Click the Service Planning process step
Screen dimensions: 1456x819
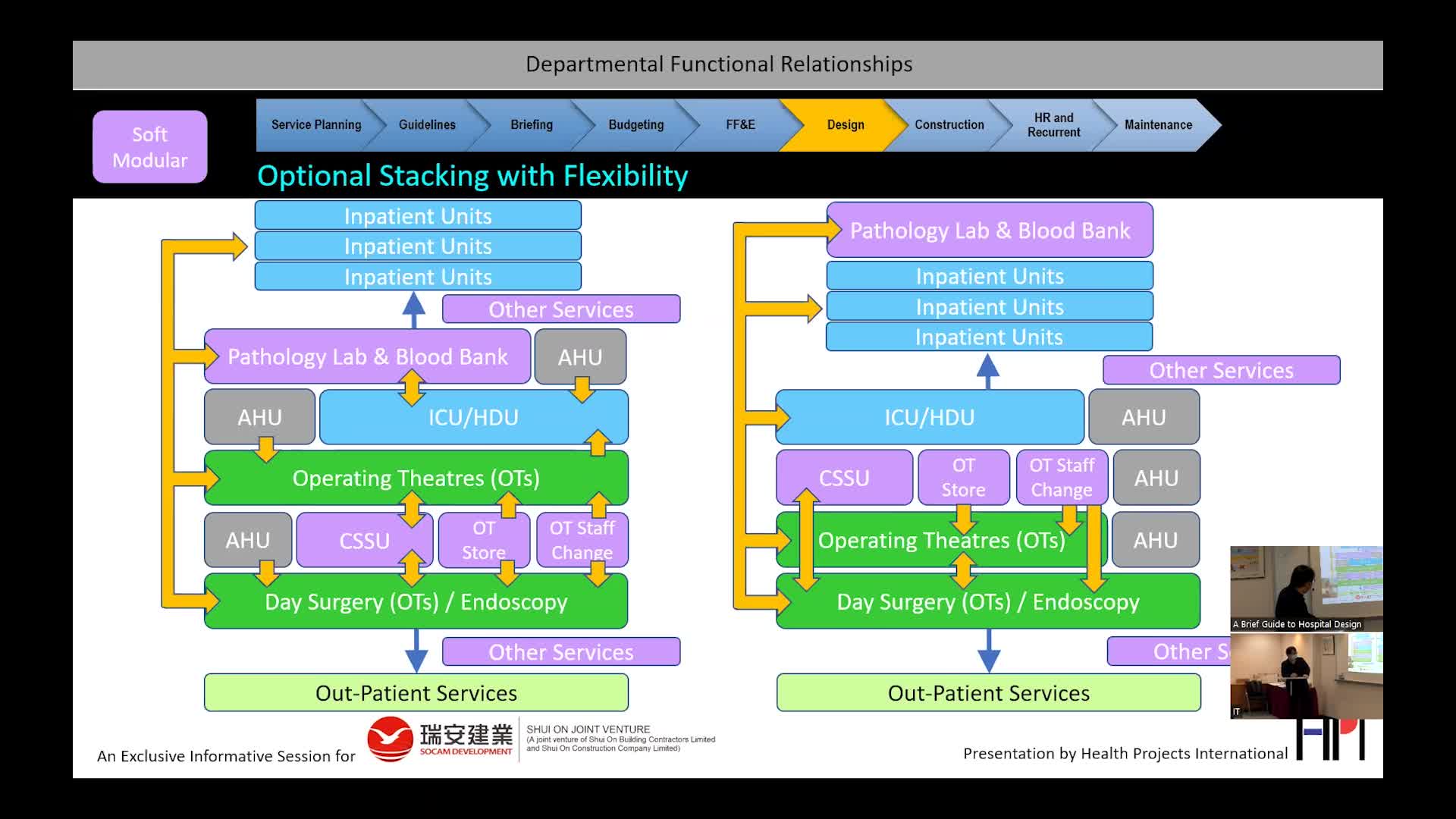click(x=315, y=125)
